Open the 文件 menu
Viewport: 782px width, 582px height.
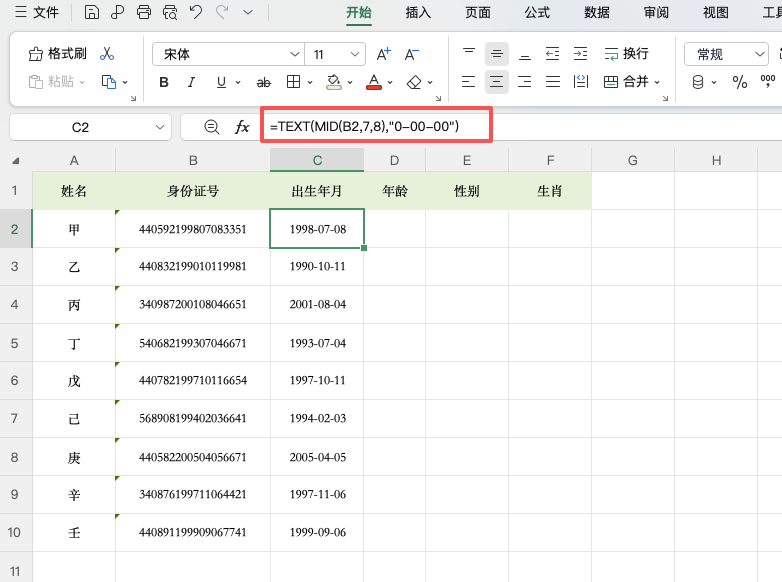(x=37, y=12)
